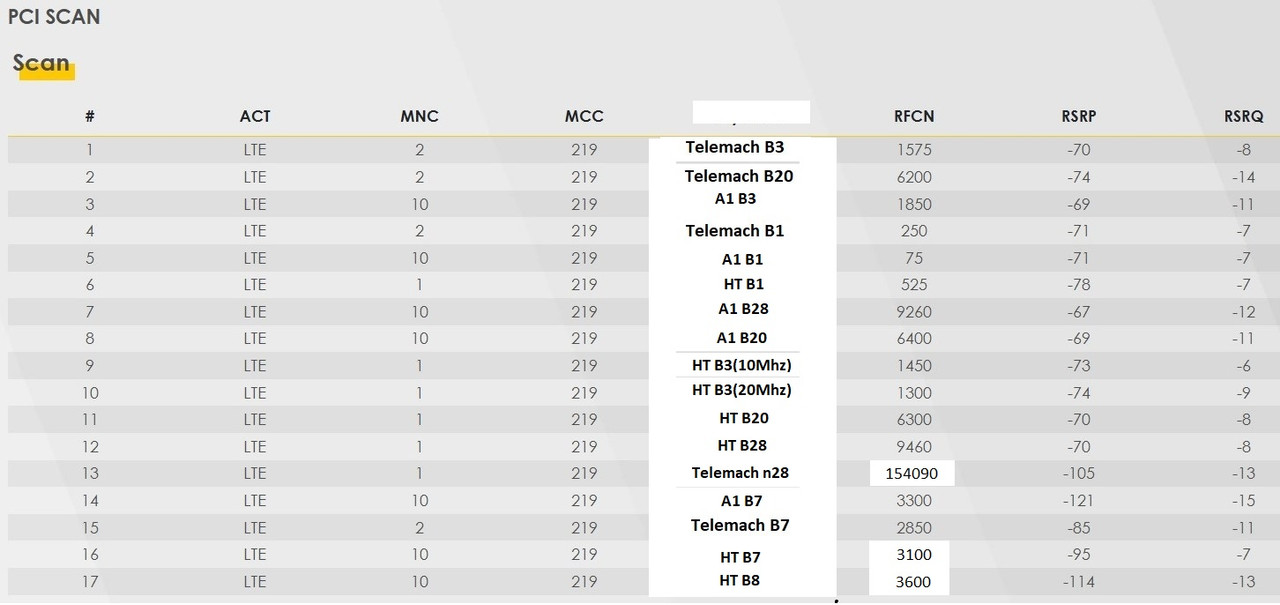The height and width of the screenshot is (605, 1280).
Task: Click RSRQ value -14
Action: 1244,177
